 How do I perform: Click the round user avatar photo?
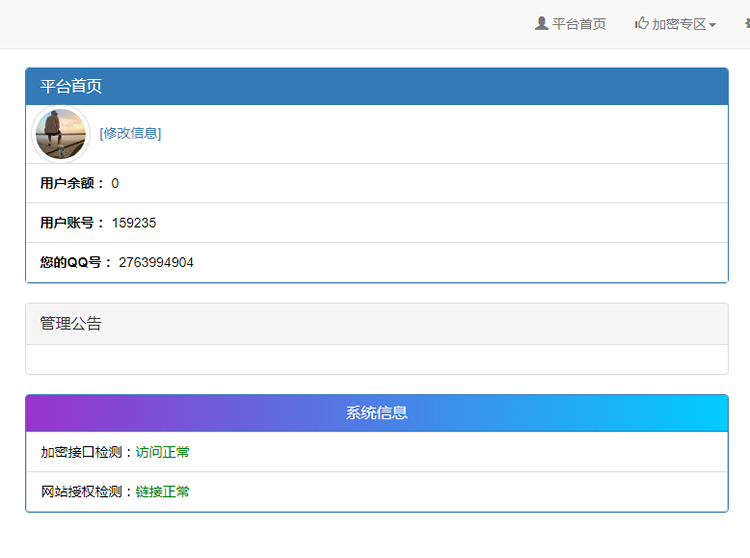[61, 134]
